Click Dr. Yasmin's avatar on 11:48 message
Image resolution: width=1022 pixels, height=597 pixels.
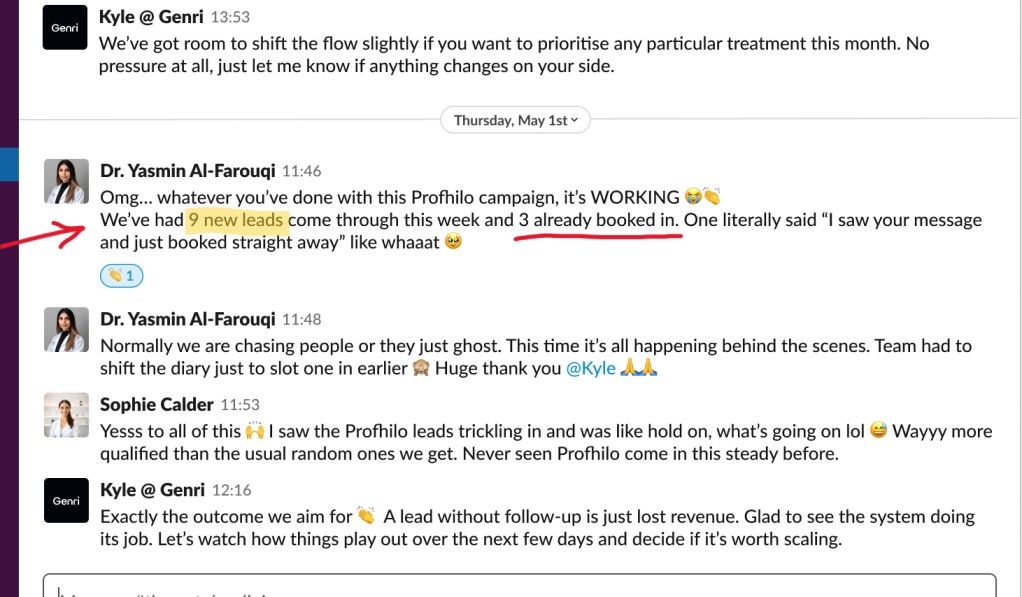[66, 329]
